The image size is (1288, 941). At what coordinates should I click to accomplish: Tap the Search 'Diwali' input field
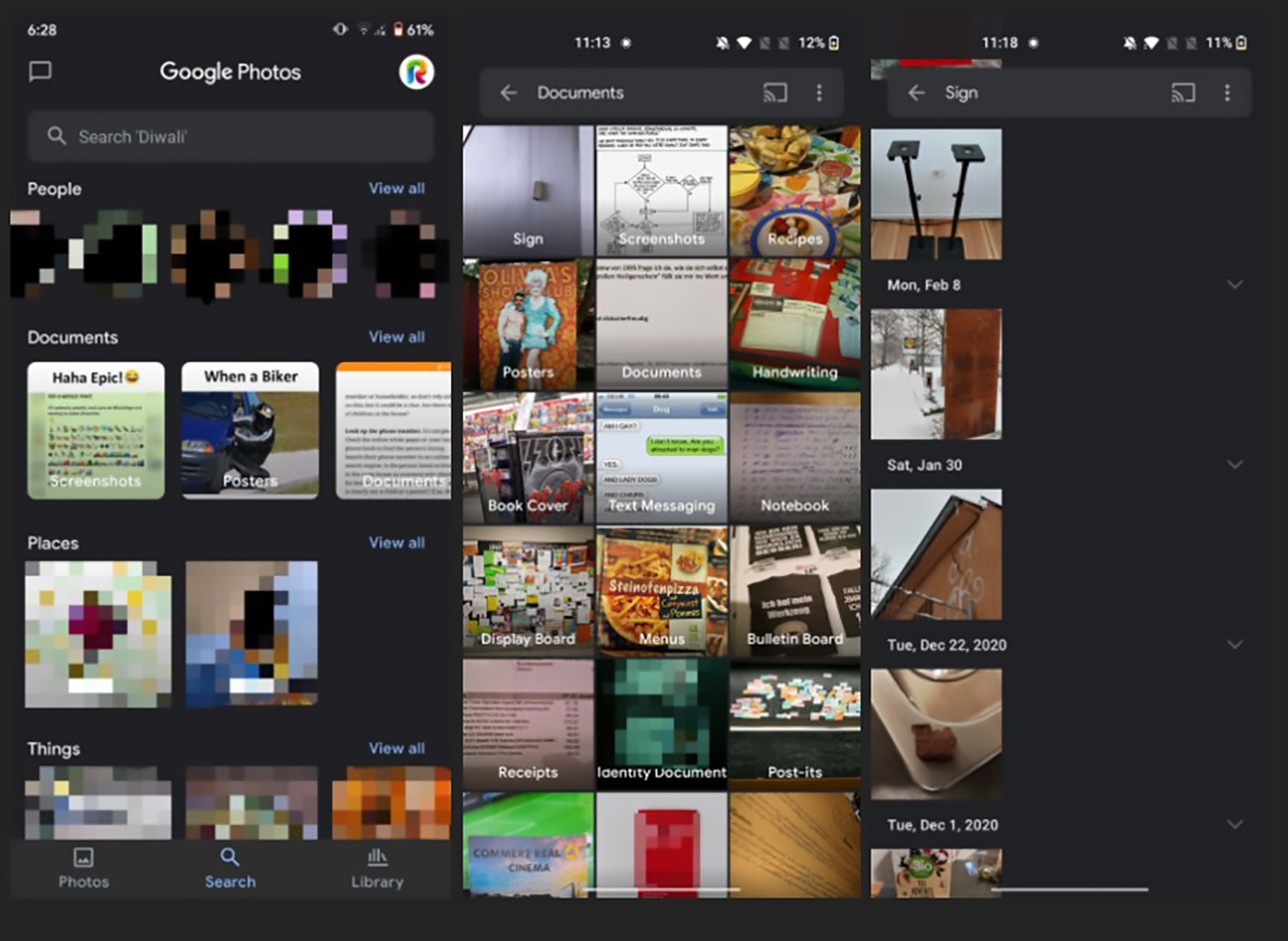pyautogui.click(x=230, y=137)
